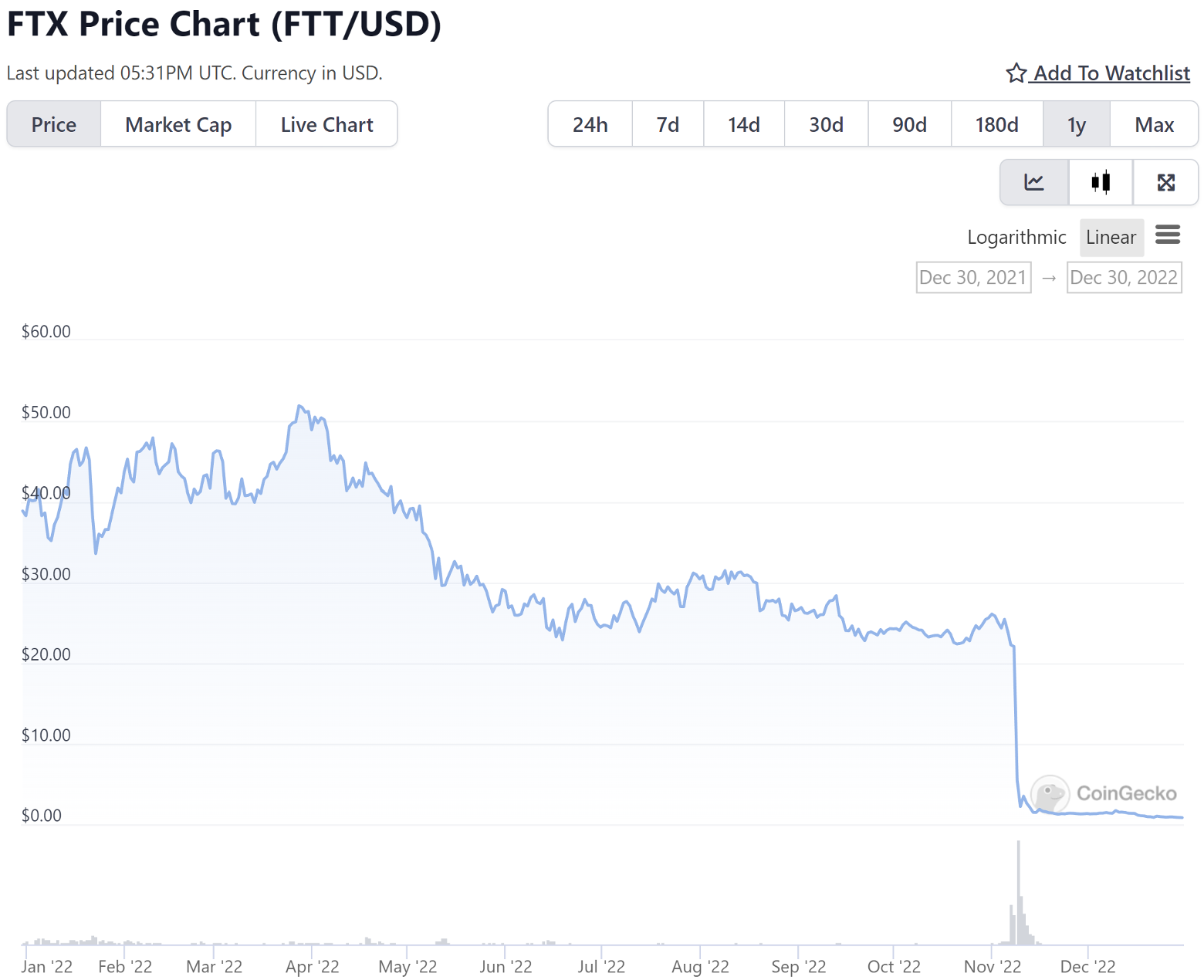Switch to candlestick chart icon
1204x980 pixels.
click(x=1101, y=182)
